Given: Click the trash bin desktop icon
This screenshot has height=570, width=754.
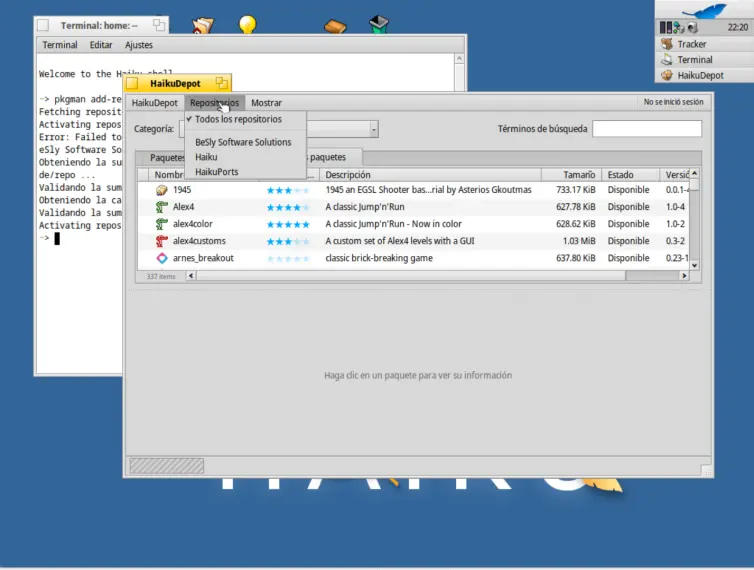Looking at the screenshot, I should click(379, 24).
